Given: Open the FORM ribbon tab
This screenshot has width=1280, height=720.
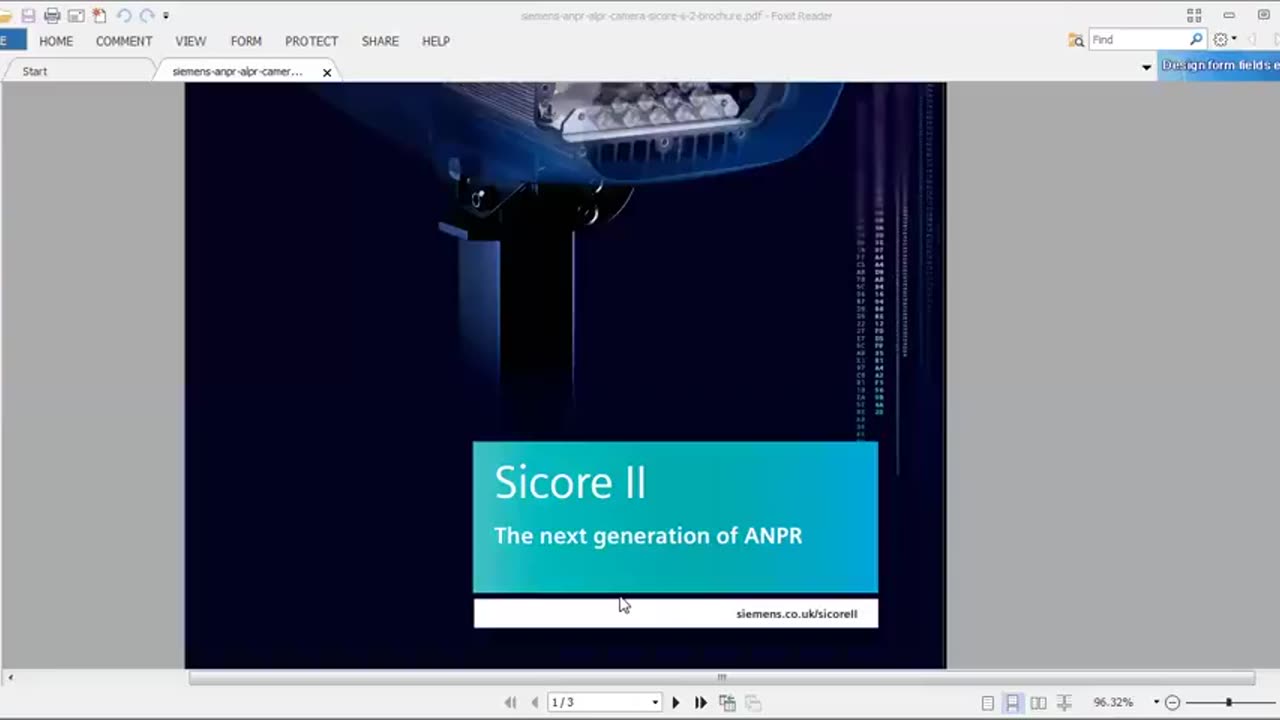Looking at the screenshot, I should (x=246, y=41).
